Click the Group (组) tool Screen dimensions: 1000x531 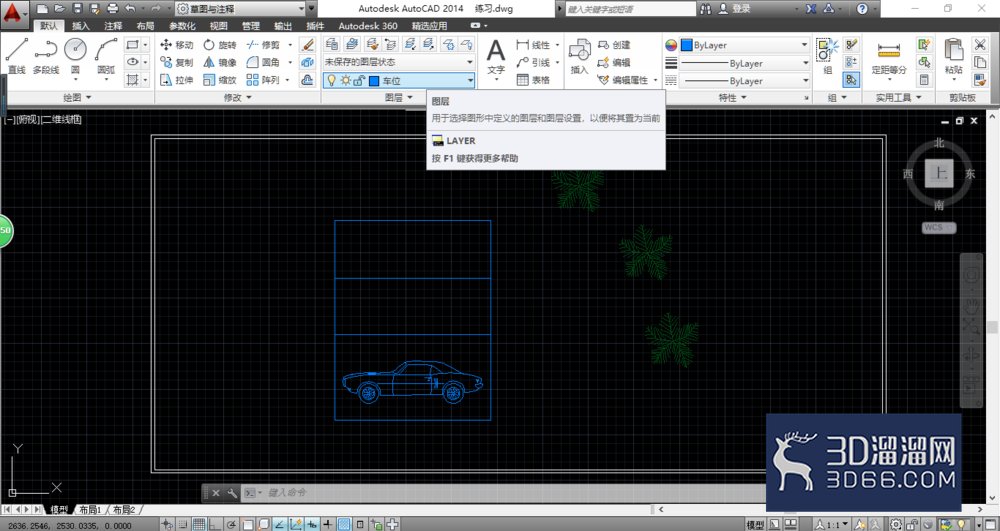pos(828,56)
